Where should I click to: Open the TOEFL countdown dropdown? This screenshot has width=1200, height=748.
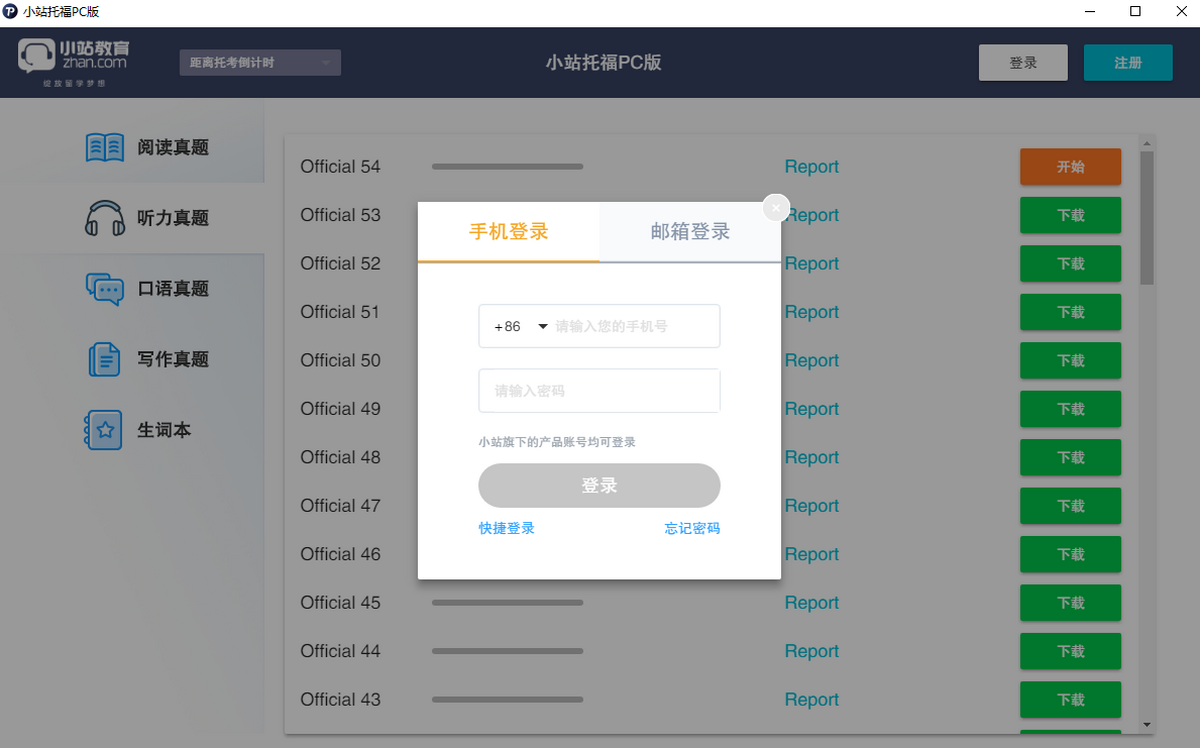tap(260, 63)
